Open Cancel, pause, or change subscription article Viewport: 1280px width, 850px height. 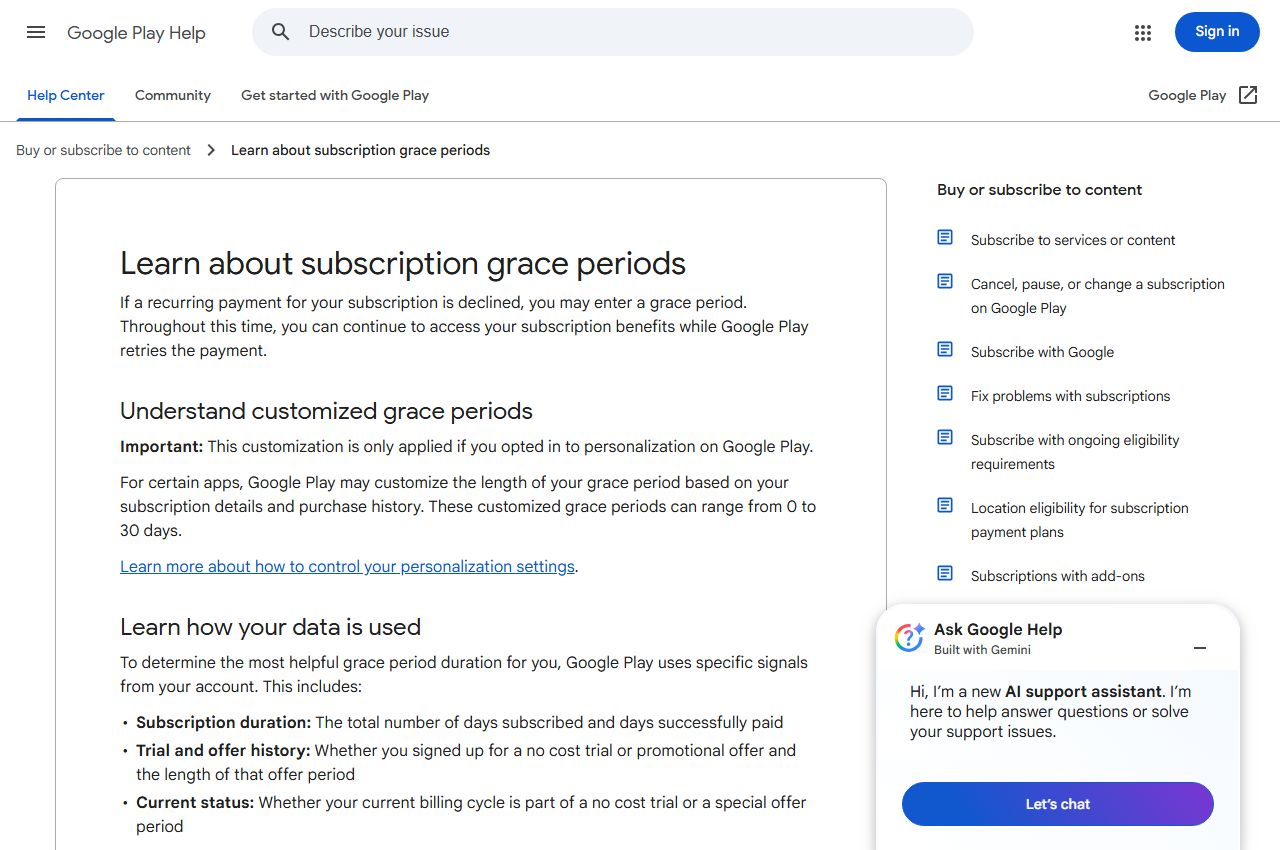click(x=1098, y=296)
